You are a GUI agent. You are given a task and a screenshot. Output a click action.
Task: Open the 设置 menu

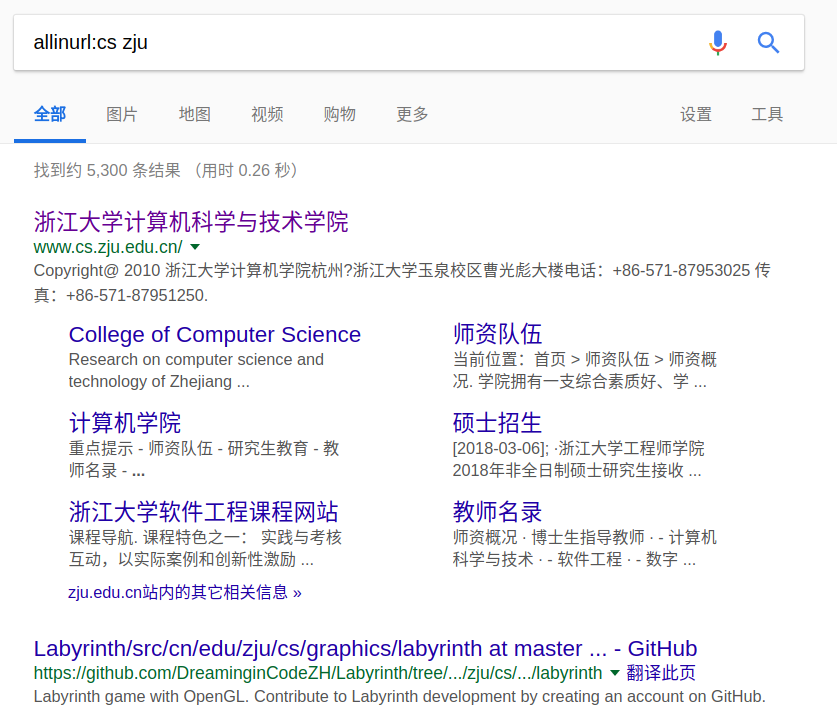point(696,114)
